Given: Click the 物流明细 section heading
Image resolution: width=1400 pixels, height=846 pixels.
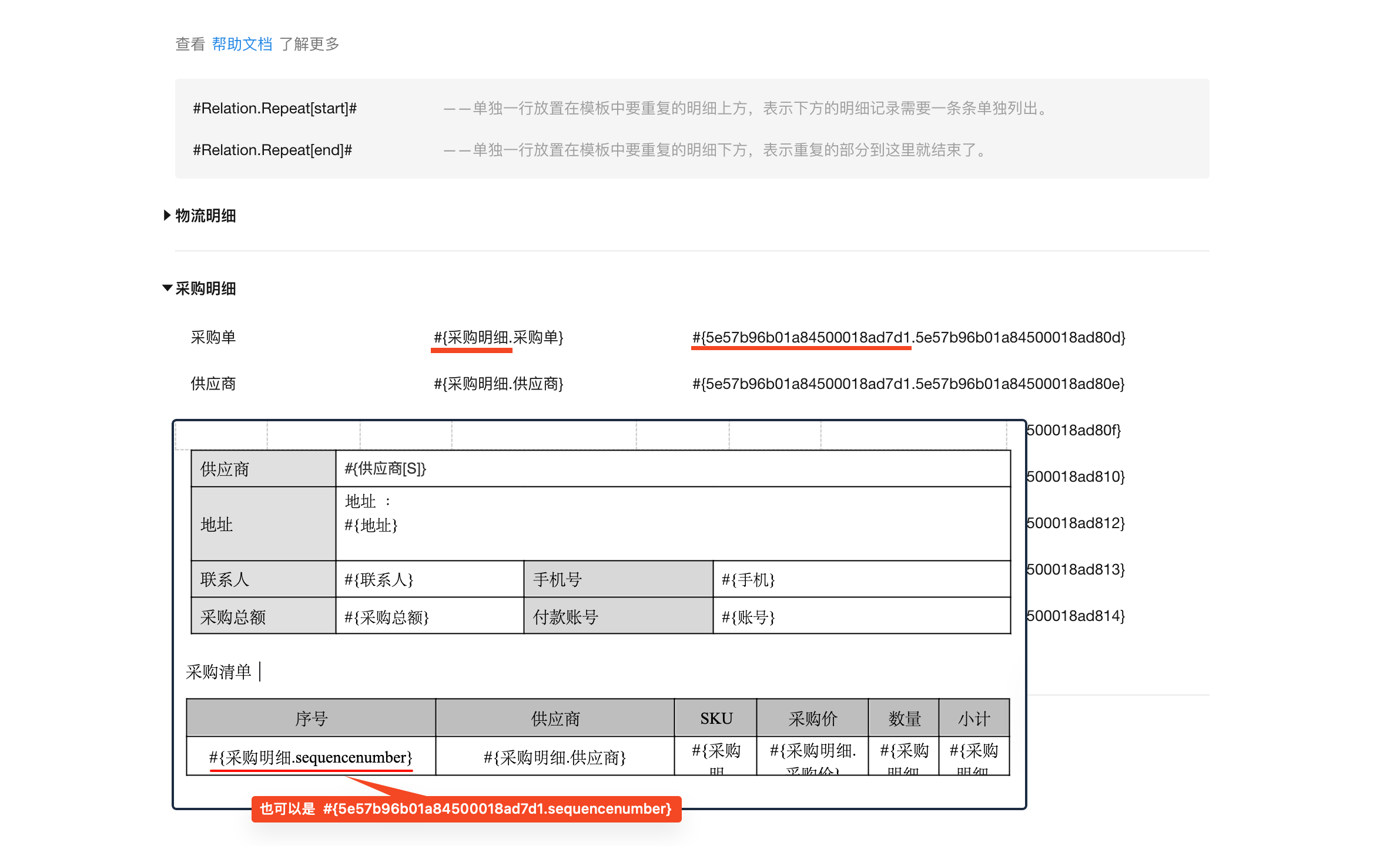Looking at the screenshot, I should [206, 216].
